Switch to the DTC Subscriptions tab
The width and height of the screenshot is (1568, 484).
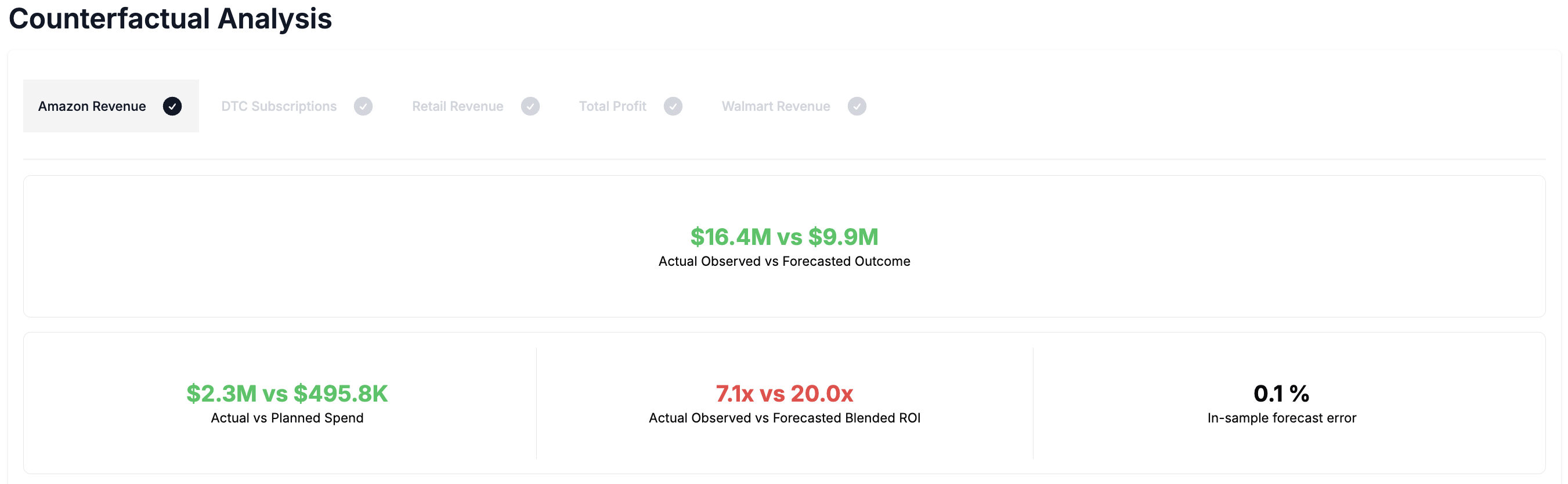pos(279,106)
